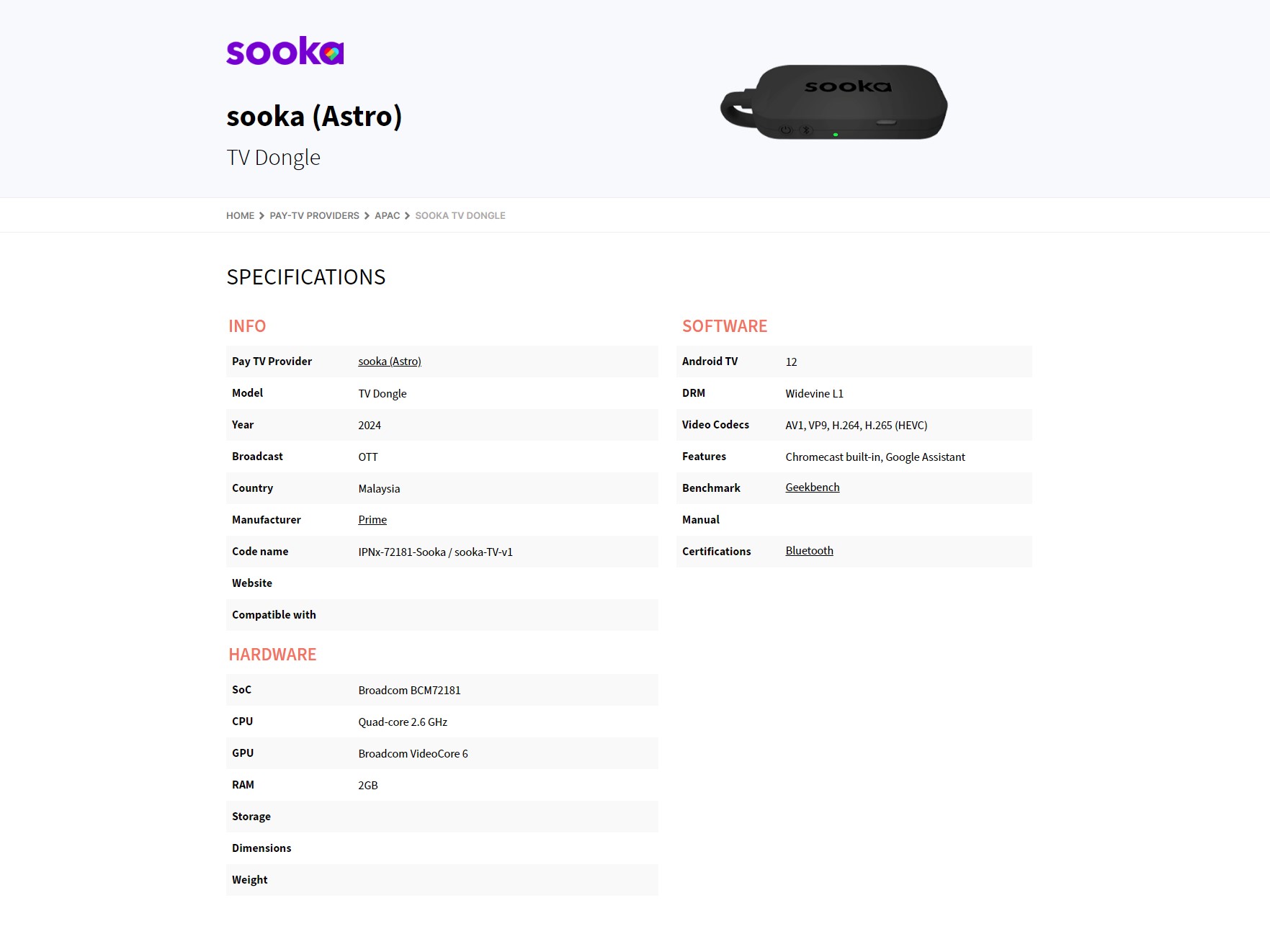Select APAC breadcrumb link
This screenshot has width=1270, height=952.
coord(387,215)
